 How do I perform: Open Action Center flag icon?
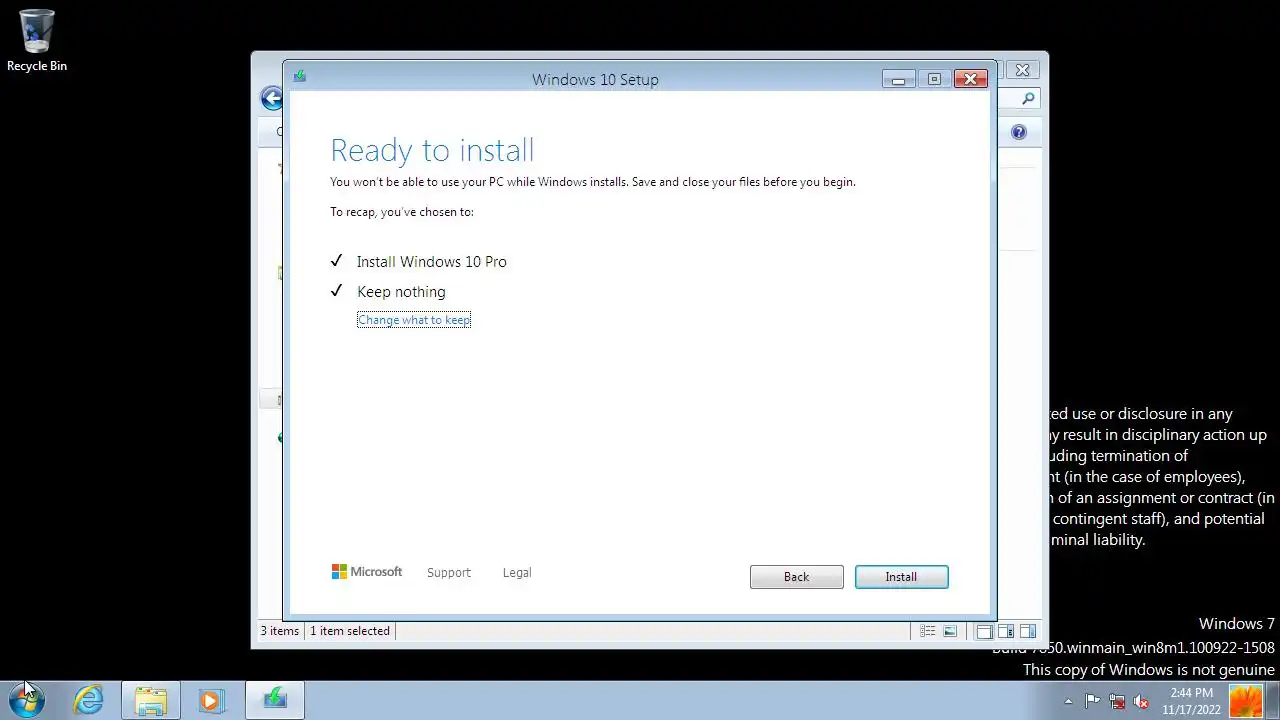click(1093, 701)
